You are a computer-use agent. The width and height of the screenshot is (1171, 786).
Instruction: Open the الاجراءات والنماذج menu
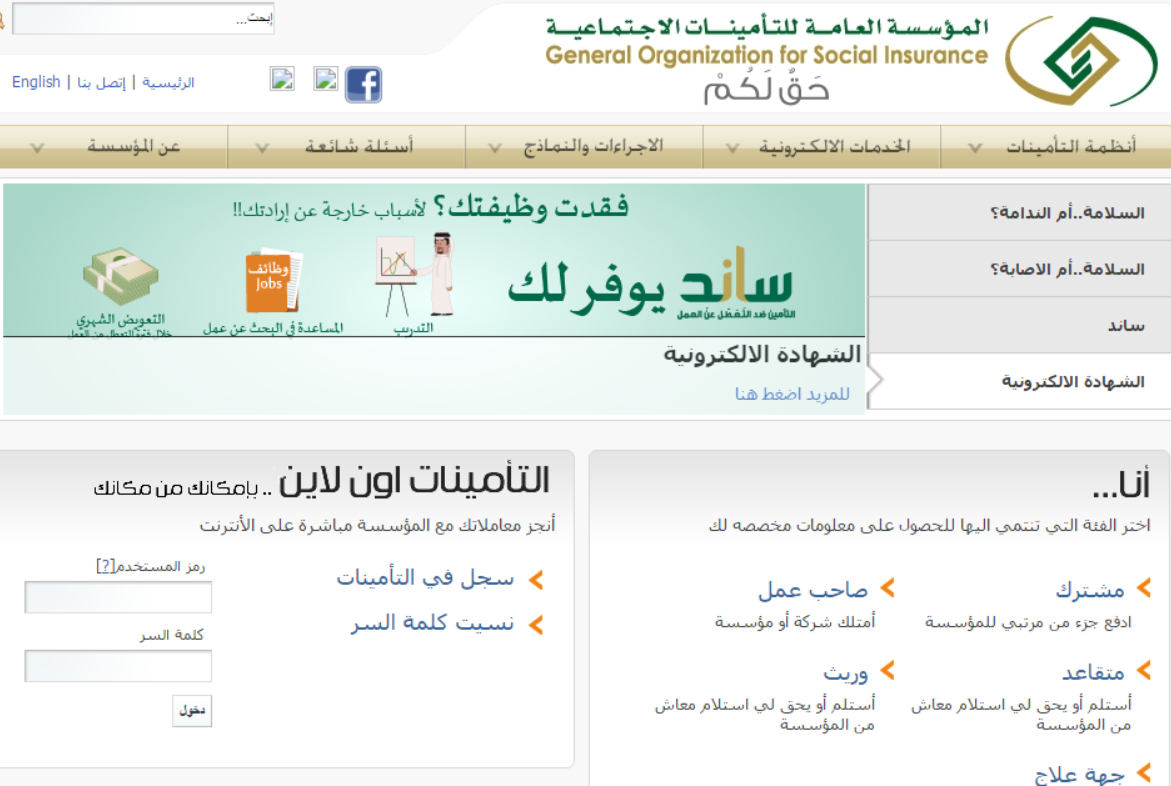(x=593, y=146)
